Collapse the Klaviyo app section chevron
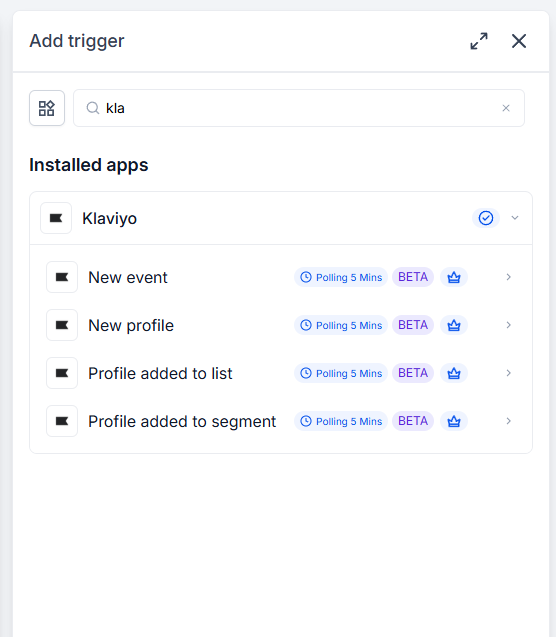This screenshot has height=637, width=556. pos(515,218)
